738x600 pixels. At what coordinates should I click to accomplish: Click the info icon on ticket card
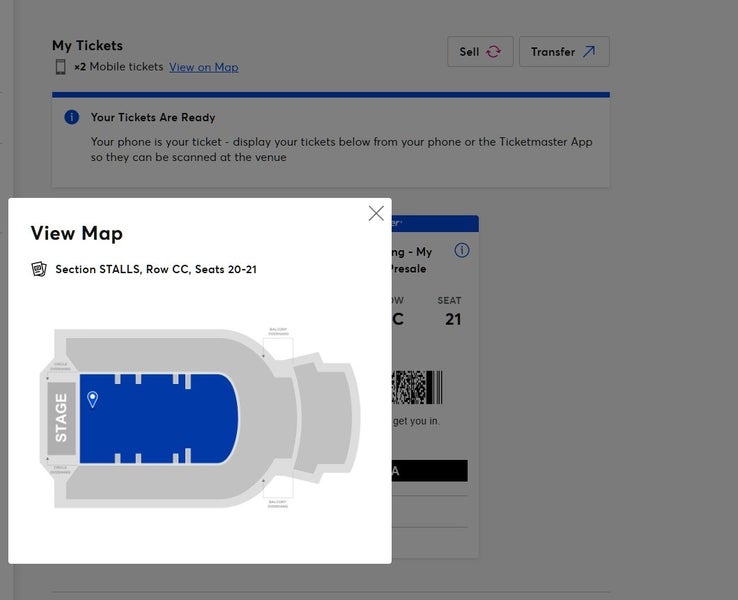point(461,250)
